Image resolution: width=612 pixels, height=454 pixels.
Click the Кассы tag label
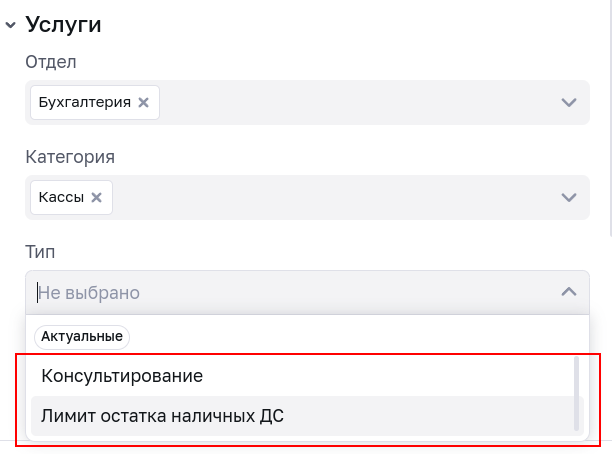61,197
